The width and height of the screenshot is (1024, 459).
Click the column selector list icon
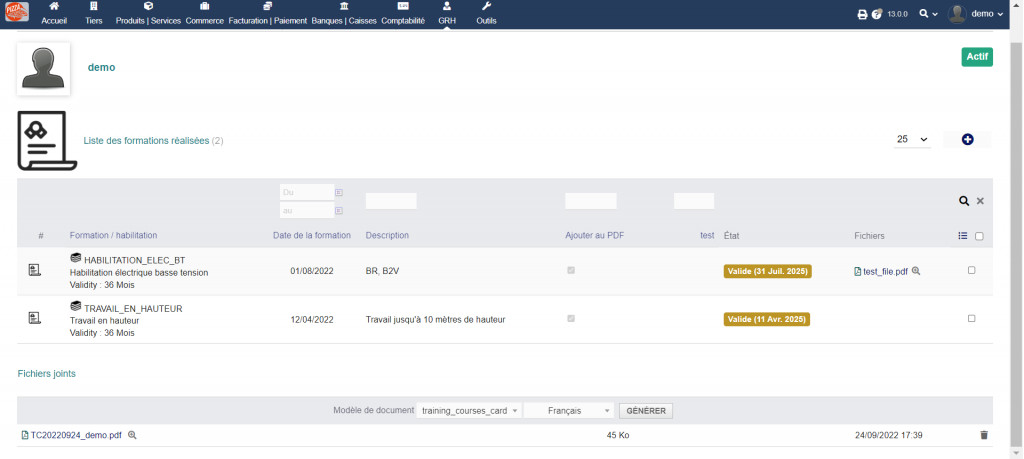(963, 236)
